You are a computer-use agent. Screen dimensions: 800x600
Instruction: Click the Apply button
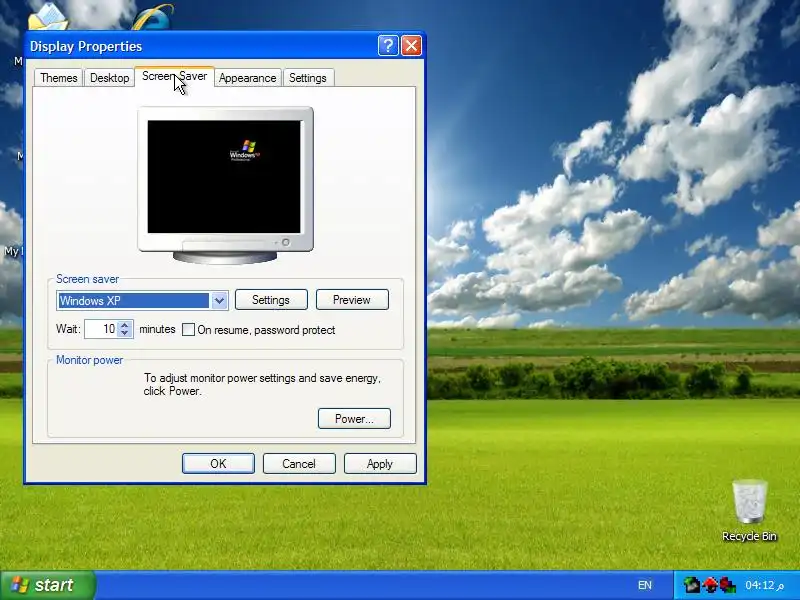coord(380,464)
